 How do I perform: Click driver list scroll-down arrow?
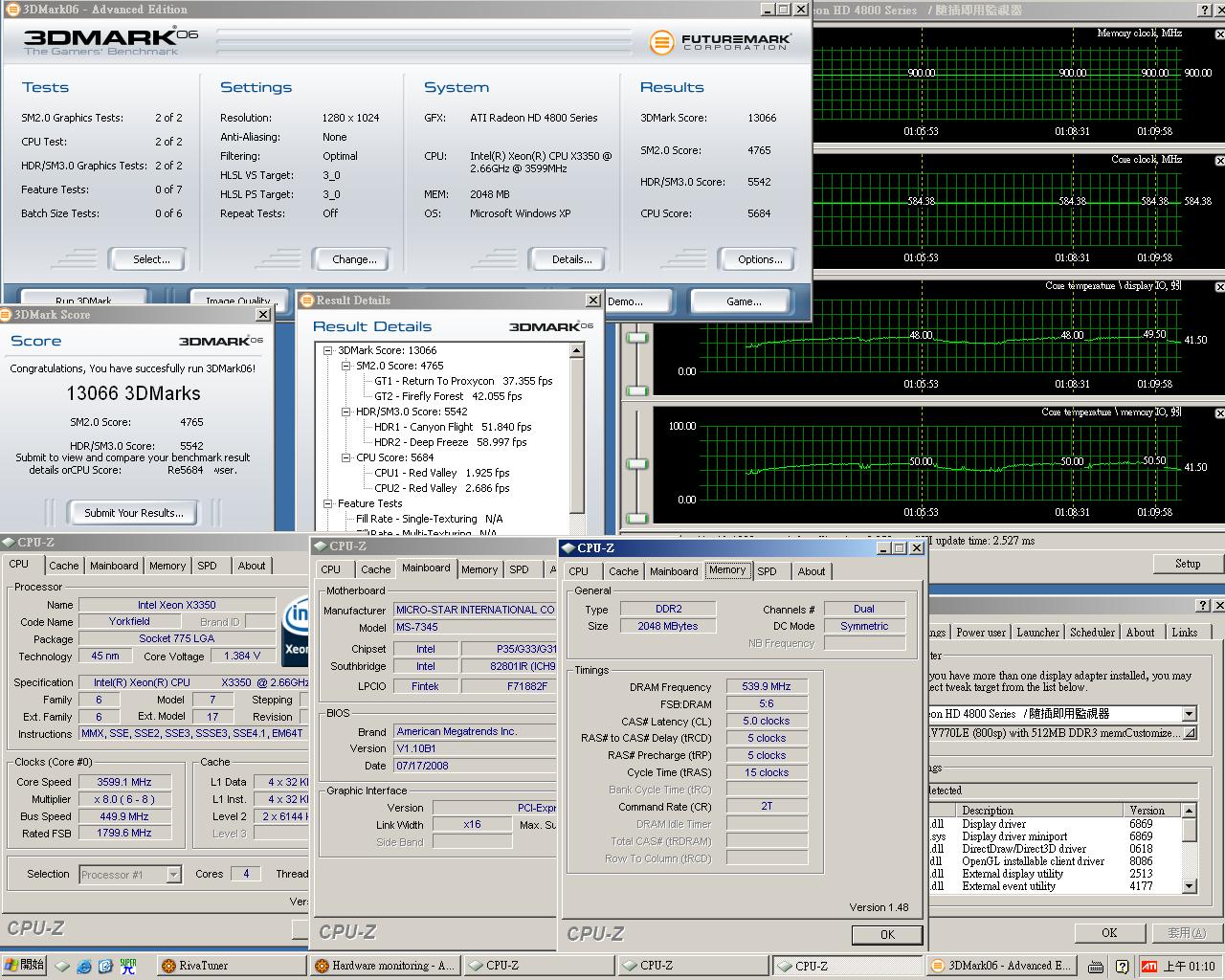click(x=1190, y=887)
